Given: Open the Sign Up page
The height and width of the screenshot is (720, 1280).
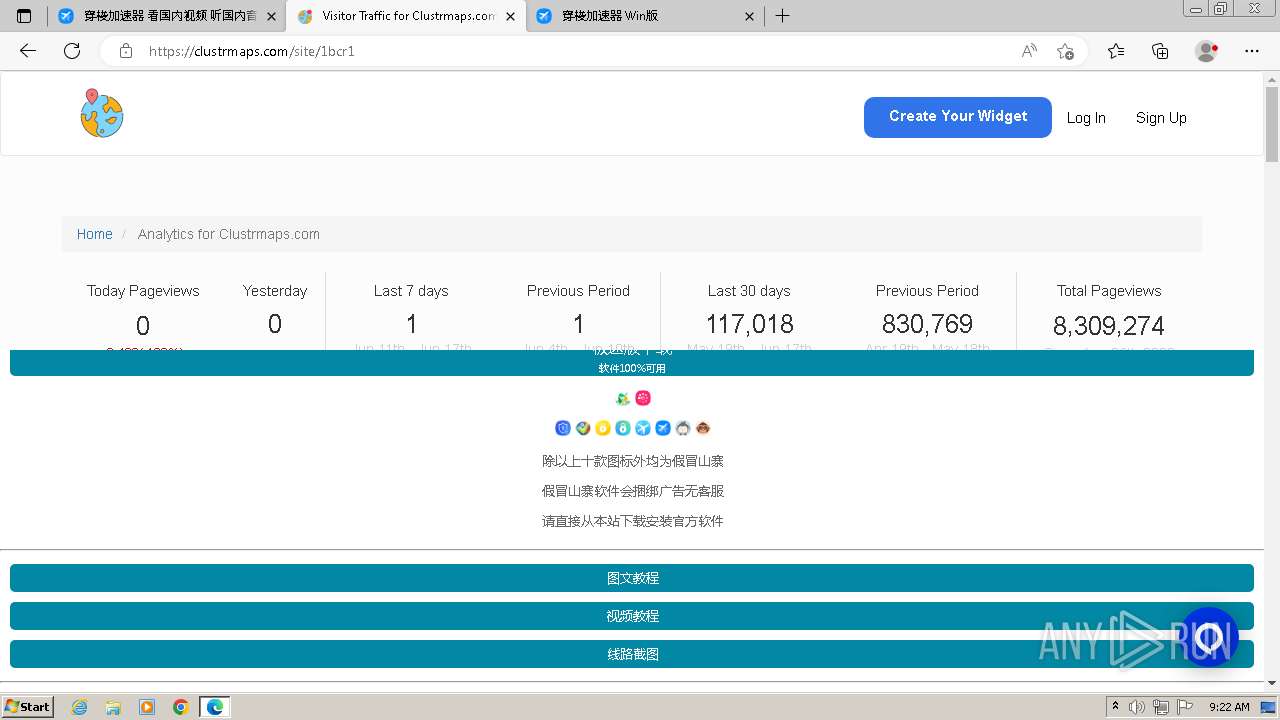Looking at the screenshot, I should (1161, 118).
